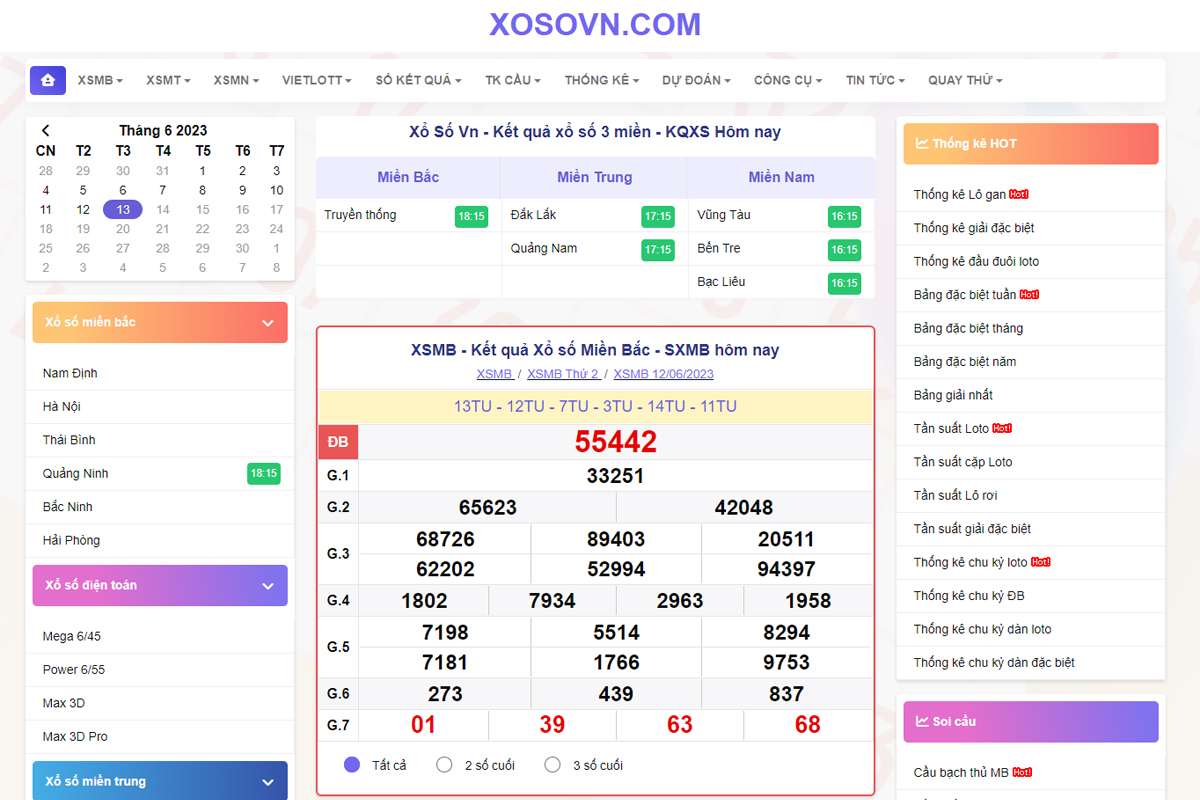Viewport: 1200px width, 800px height.
Task: Click the home icon in the navigation bar
Action: [x=47, y=80]
